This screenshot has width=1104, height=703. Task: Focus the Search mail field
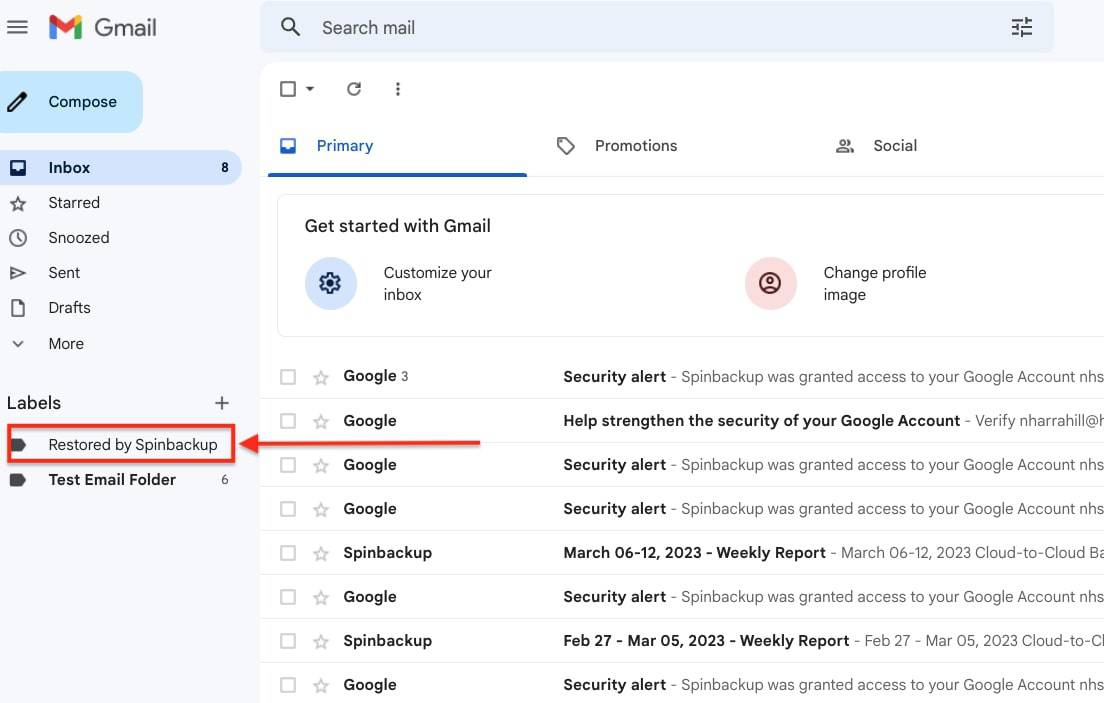pos(656,27)
